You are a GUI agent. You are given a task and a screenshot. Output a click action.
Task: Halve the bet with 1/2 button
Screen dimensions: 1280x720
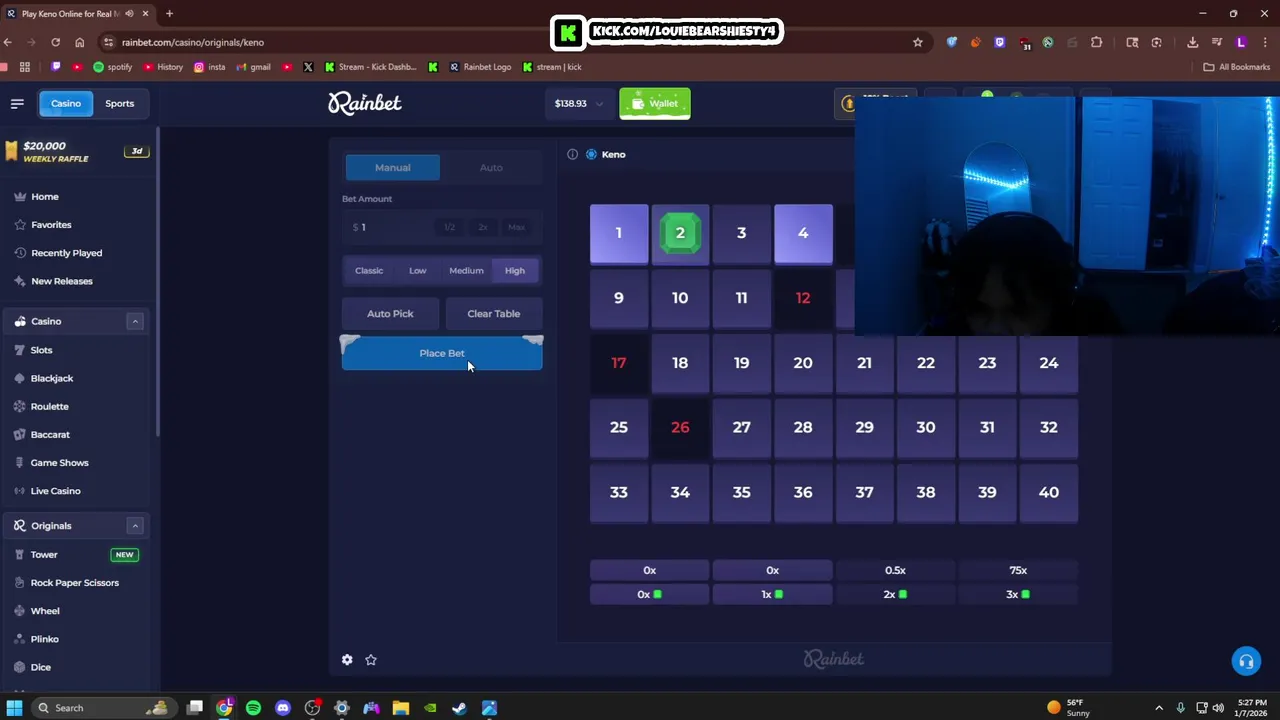pos(449,228)
